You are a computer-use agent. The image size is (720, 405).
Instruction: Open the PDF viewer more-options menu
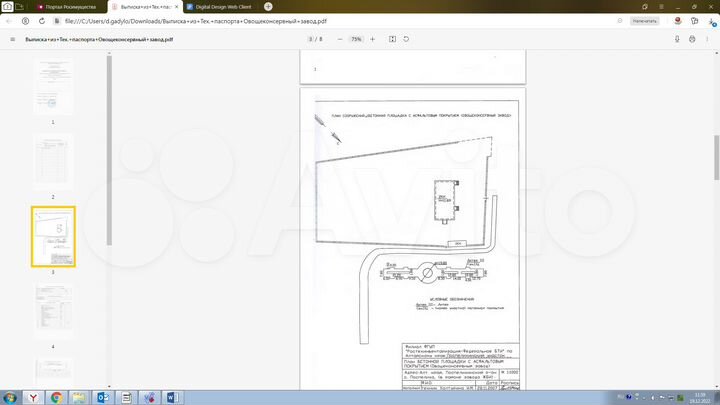[x=707, y=39]
